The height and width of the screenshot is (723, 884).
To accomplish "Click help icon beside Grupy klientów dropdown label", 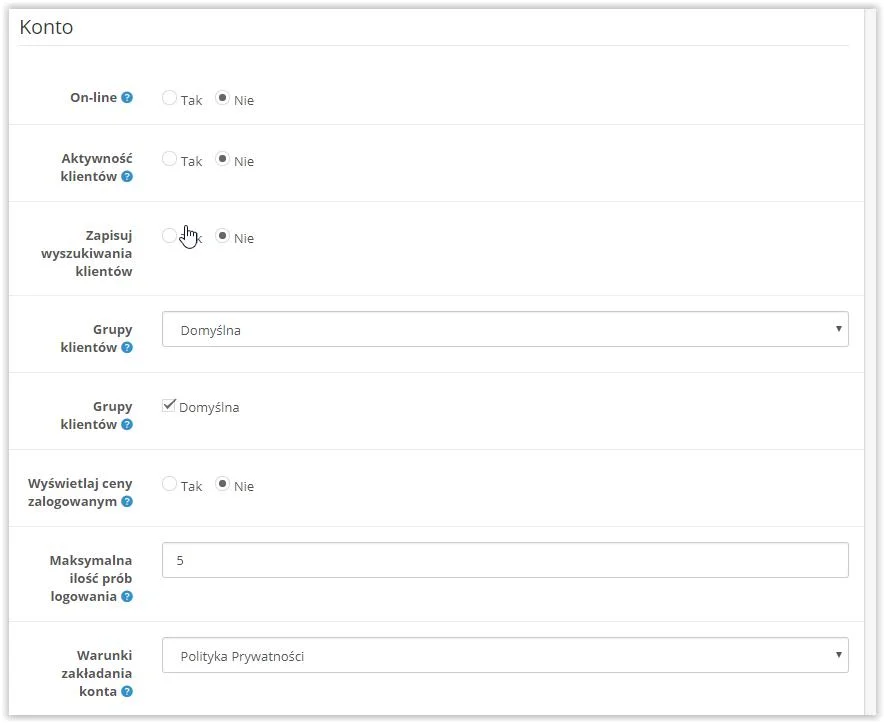I will (x=127, y=348).
